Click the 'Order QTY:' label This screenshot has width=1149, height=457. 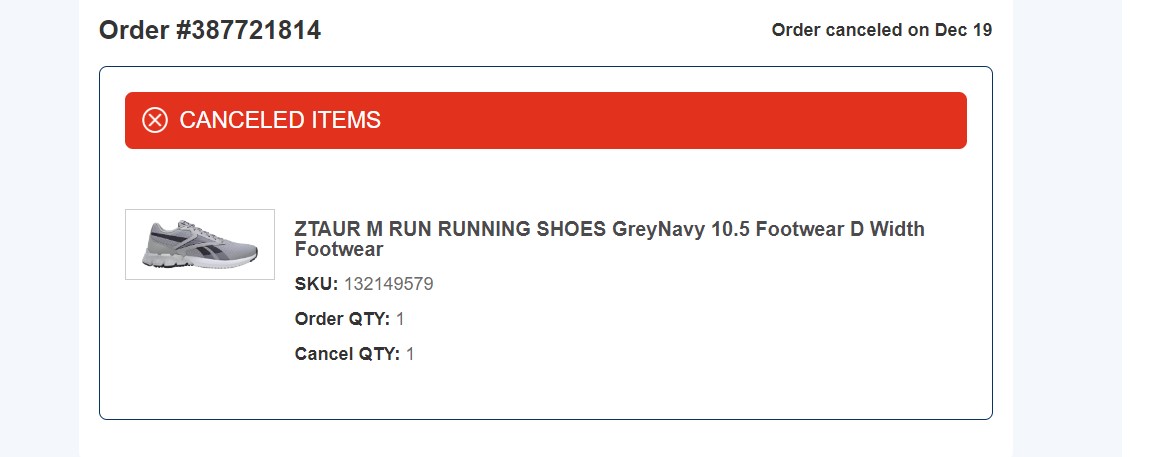pos(342,319)
